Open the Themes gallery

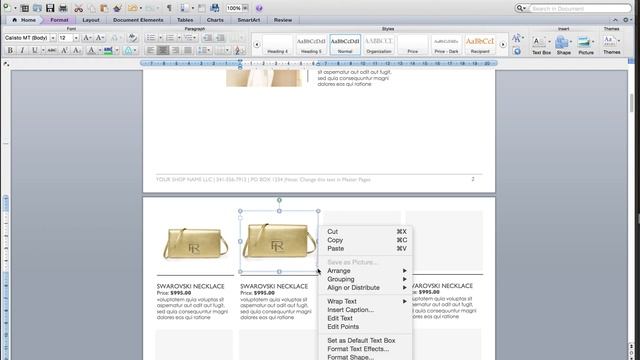[611, 44]
